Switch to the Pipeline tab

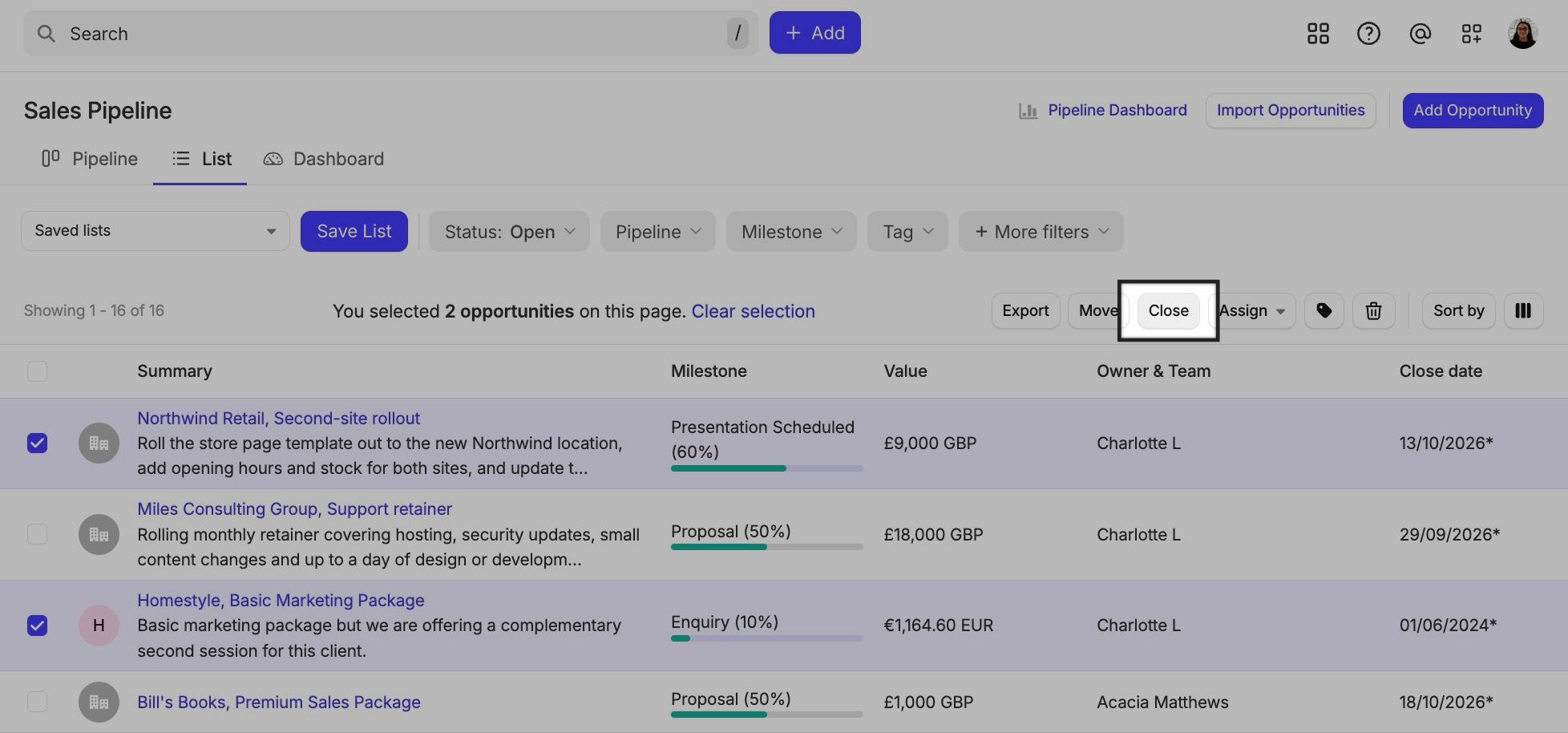[x=89, y=159]
